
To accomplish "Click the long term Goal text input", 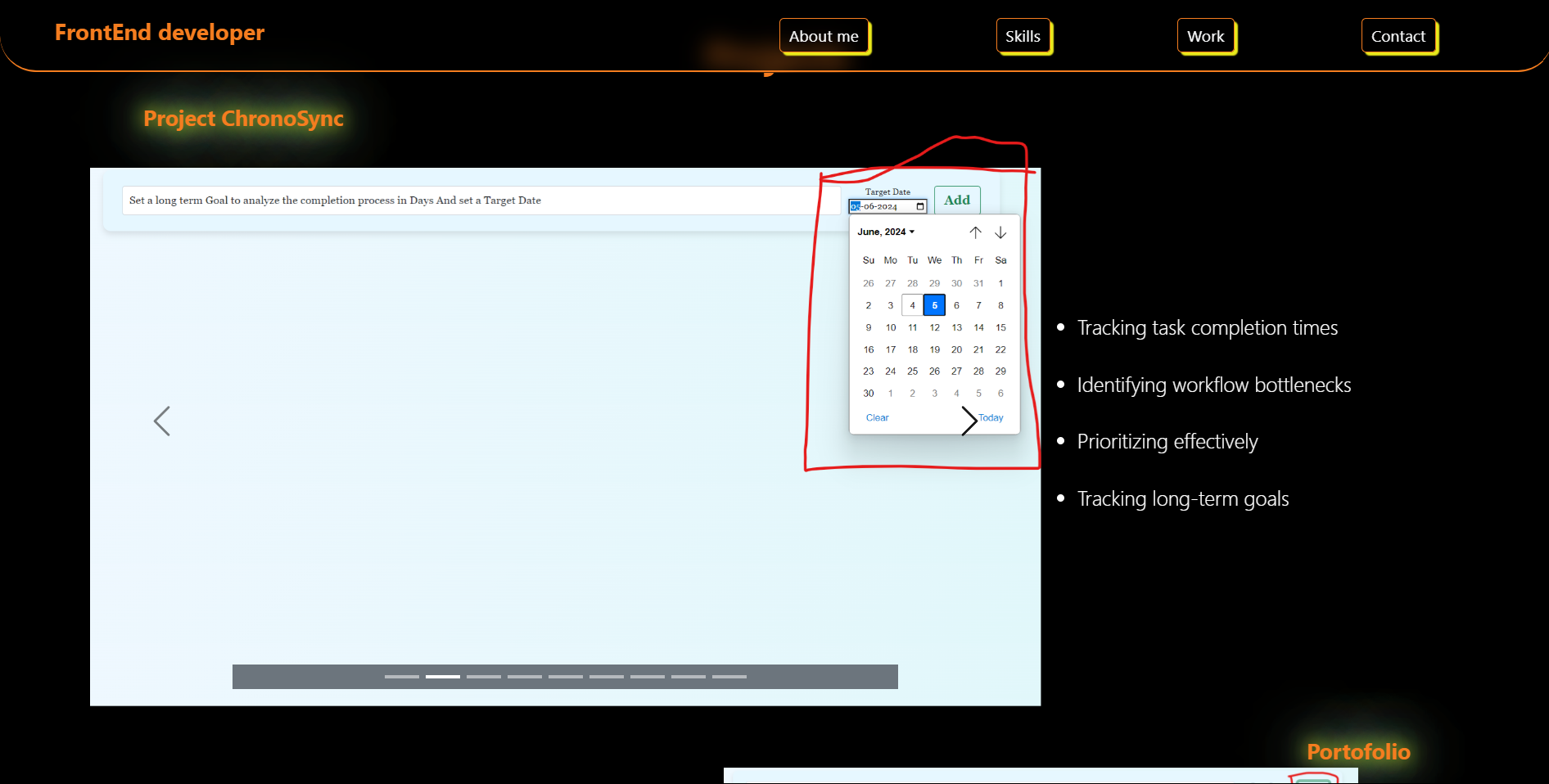I will click(481, 201).
